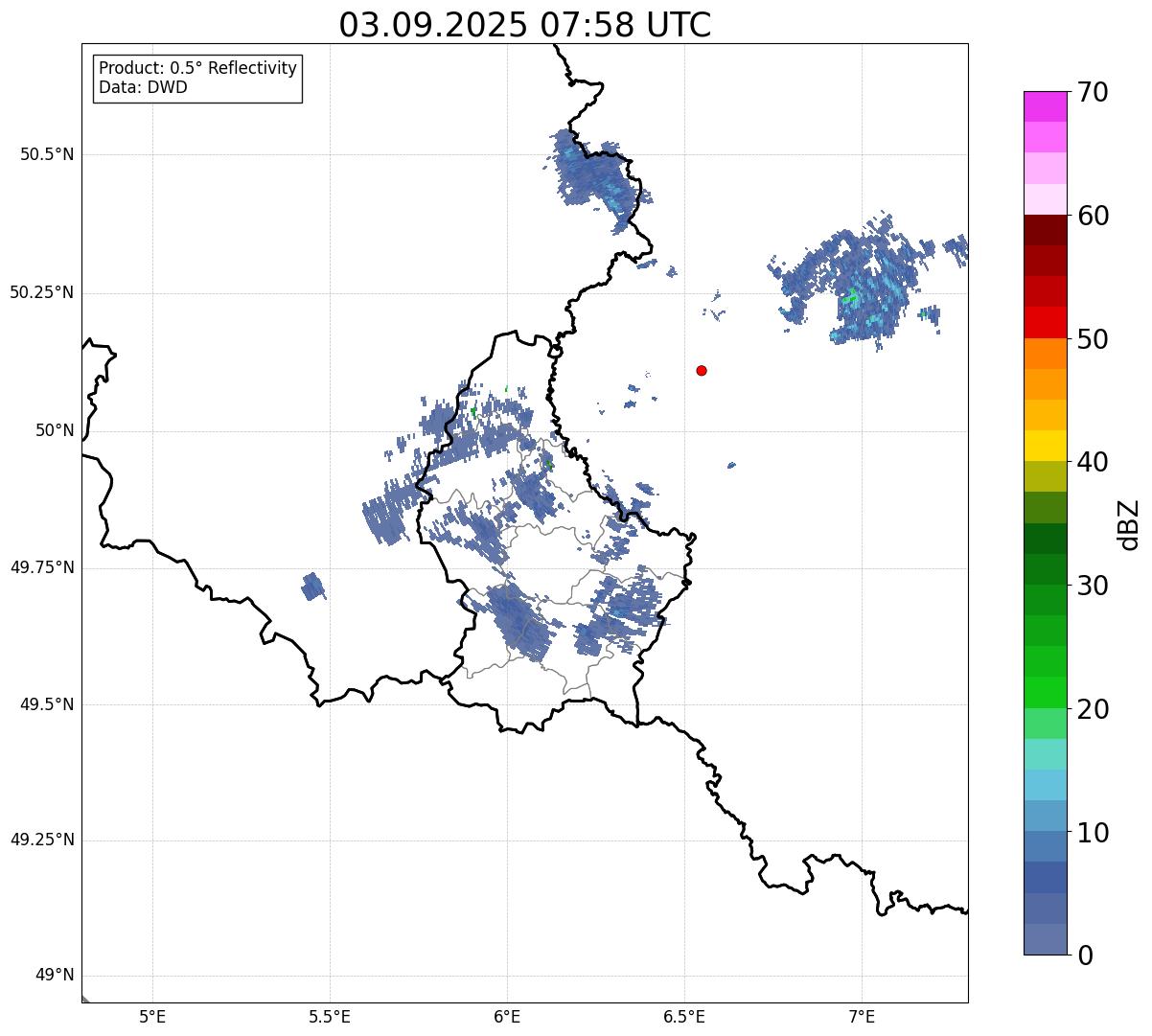Click the 6°E longitude label
Image resolution: width=1152 pixels, height=1036 pixels.
(x=507, y=1016)
